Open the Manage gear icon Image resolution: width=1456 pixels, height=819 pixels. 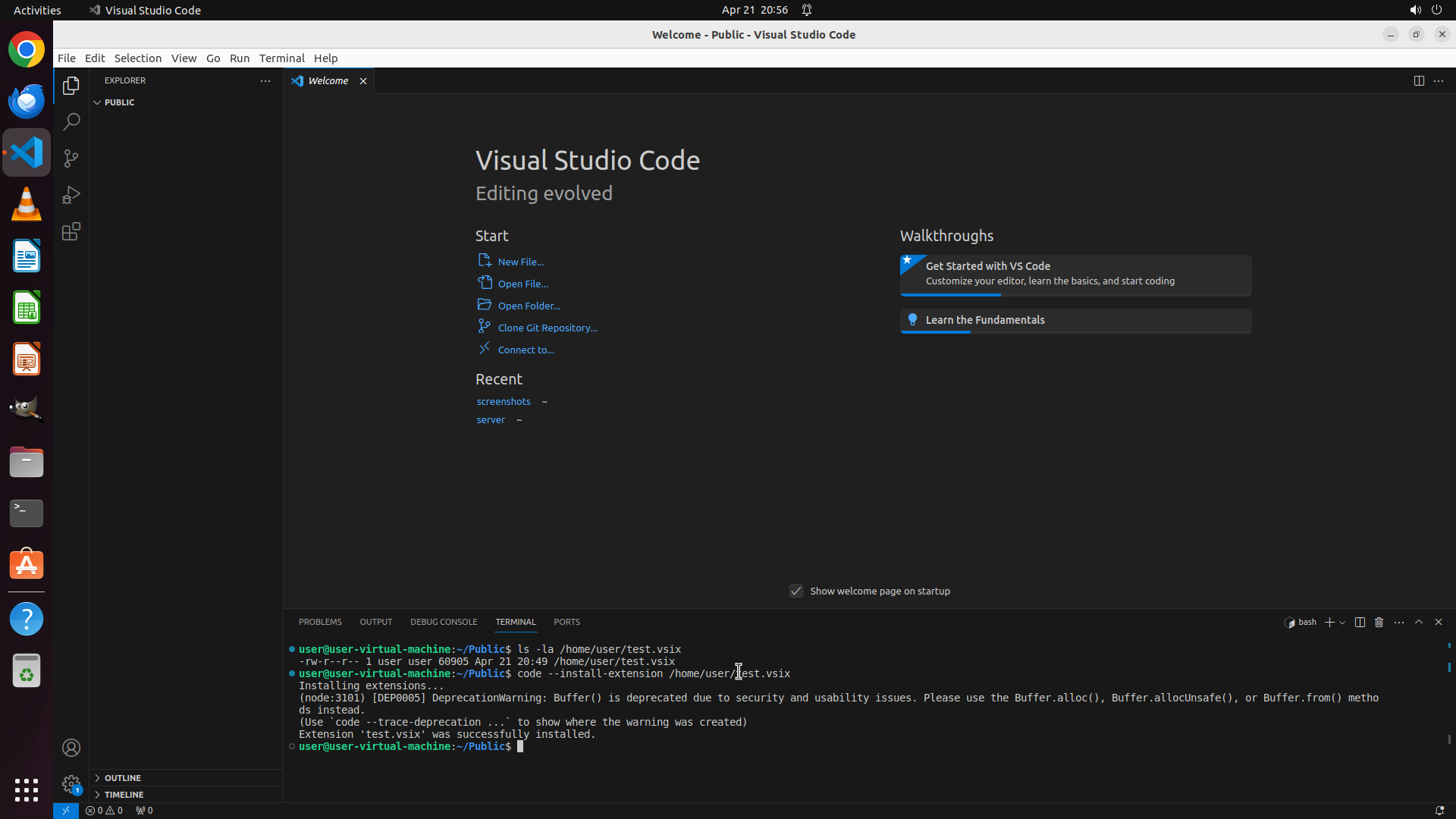(x=71, y=783)
